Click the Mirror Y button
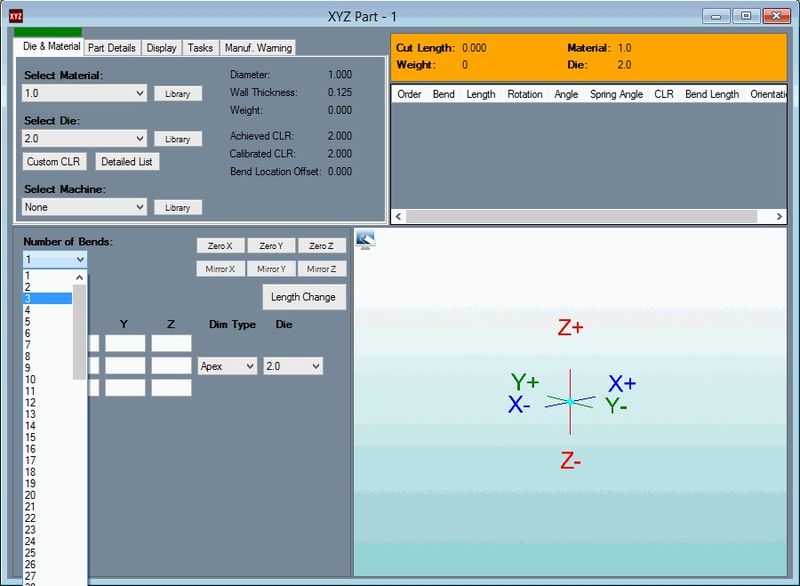Image resolution: width=800 pixels, height=586 pixels. pos(271,268)
